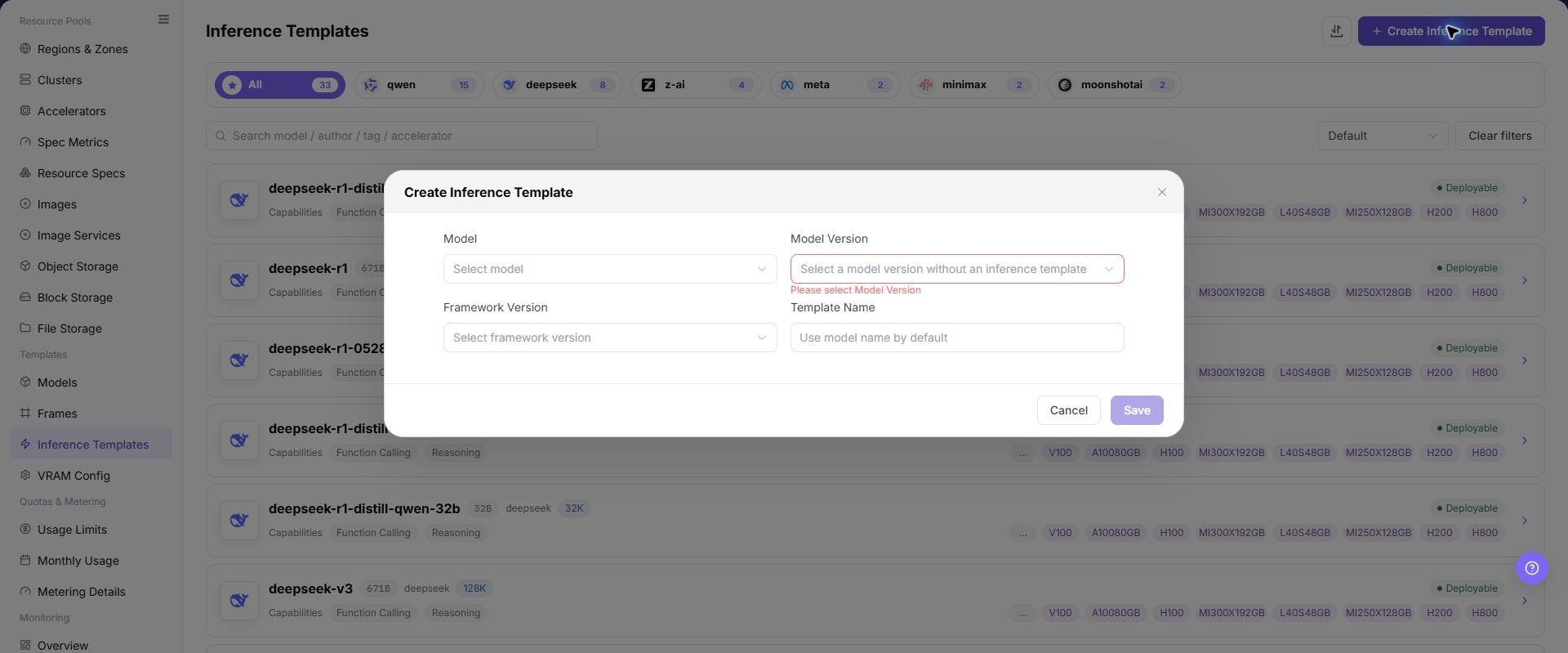Screen dimensions: 1568x653
Task: Click the deepseek-r1-distill-qwen-32b model logo
Action: [239, 521]
